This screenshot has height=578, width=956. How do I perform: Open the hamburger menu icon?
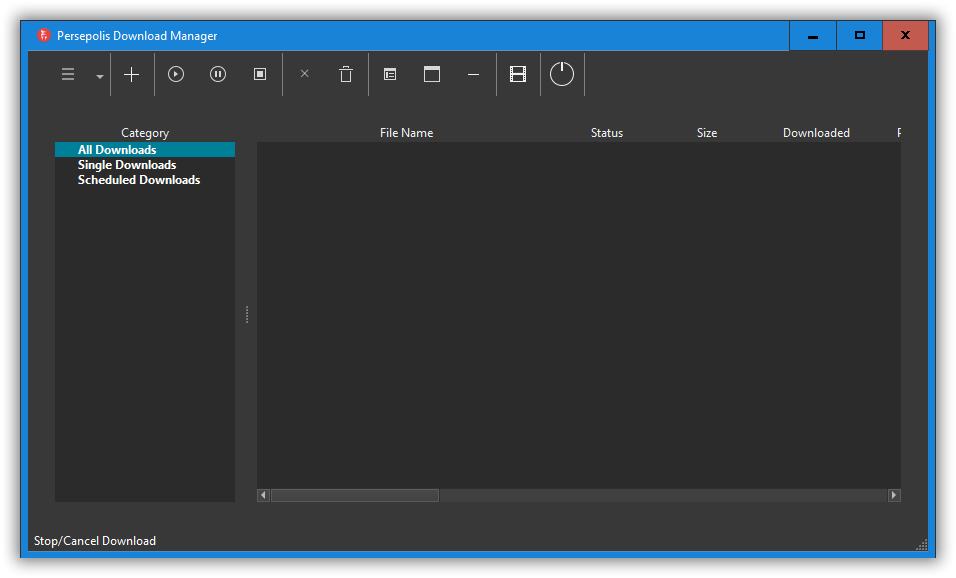[x=68, y=74]
